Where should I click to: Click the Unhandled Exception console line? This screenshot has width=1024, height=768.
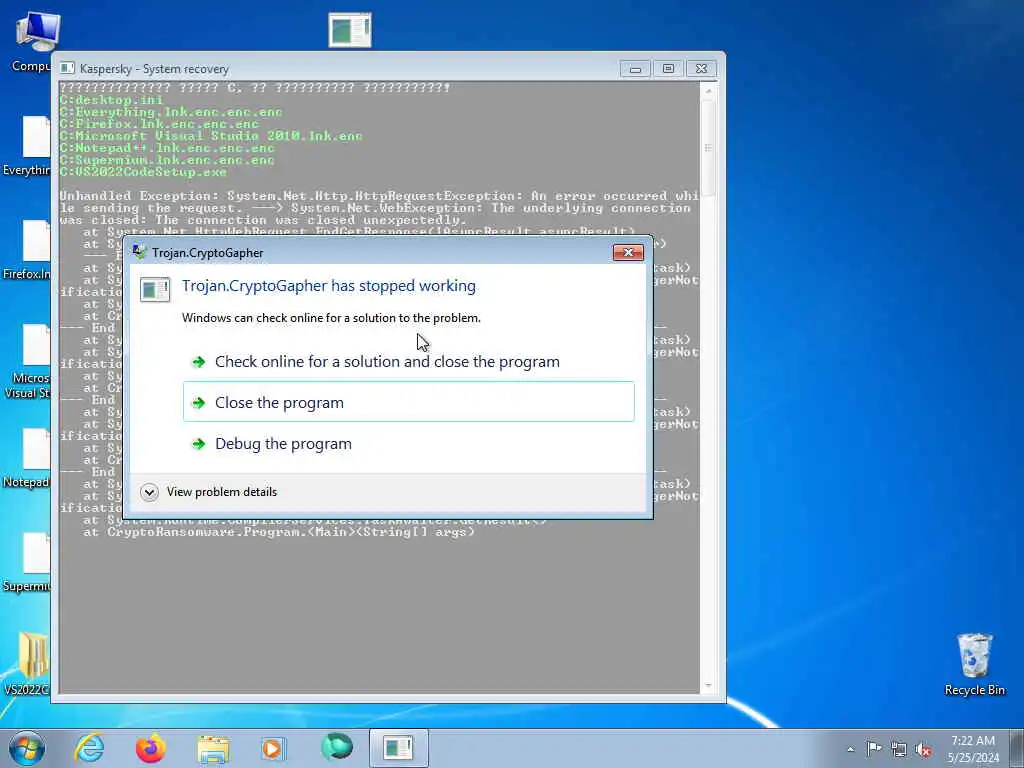[x=379, y=196]
